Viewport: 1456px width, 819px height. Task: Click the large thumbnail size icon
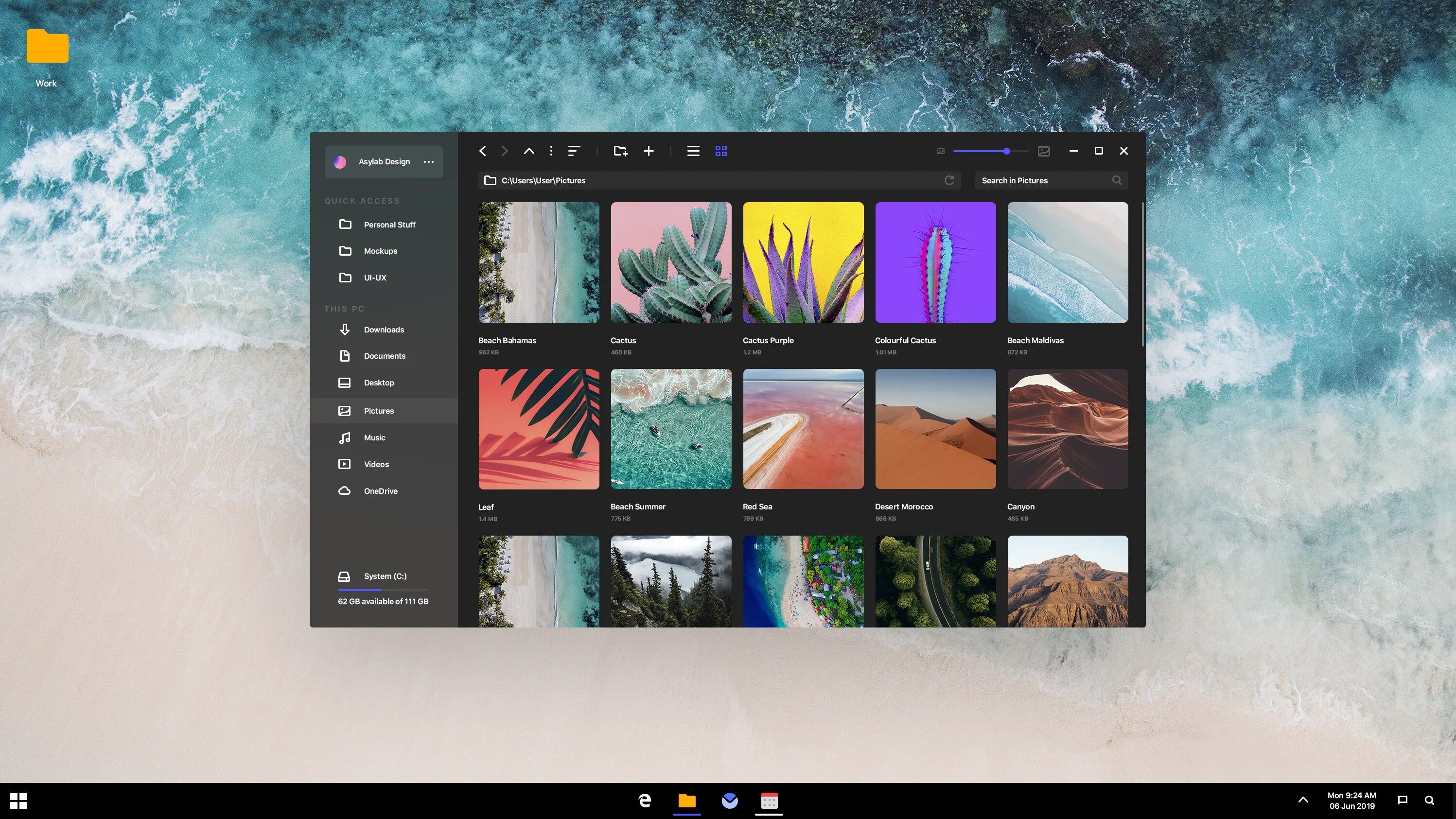click(x=1043, y=151)
